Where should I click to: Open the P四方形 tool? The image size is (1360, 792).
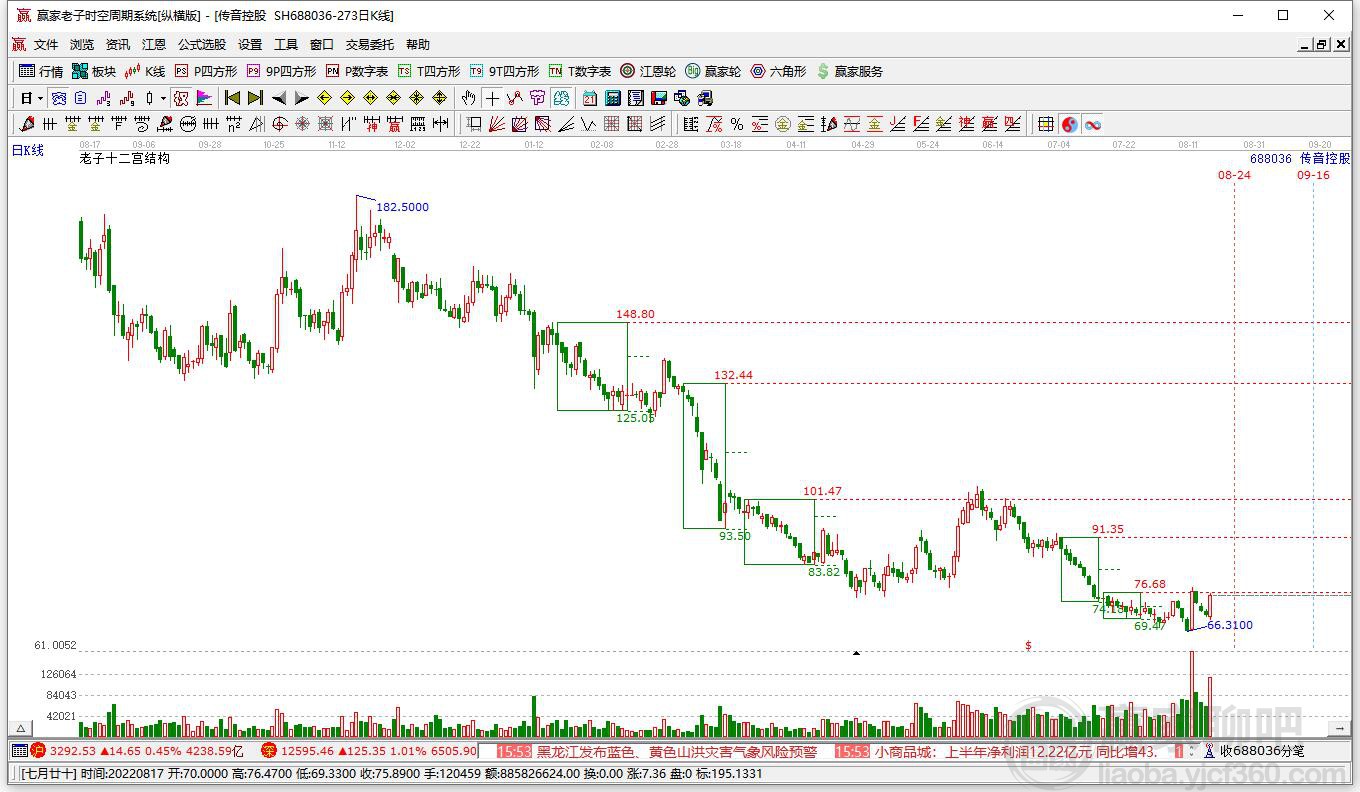point(206,71)
